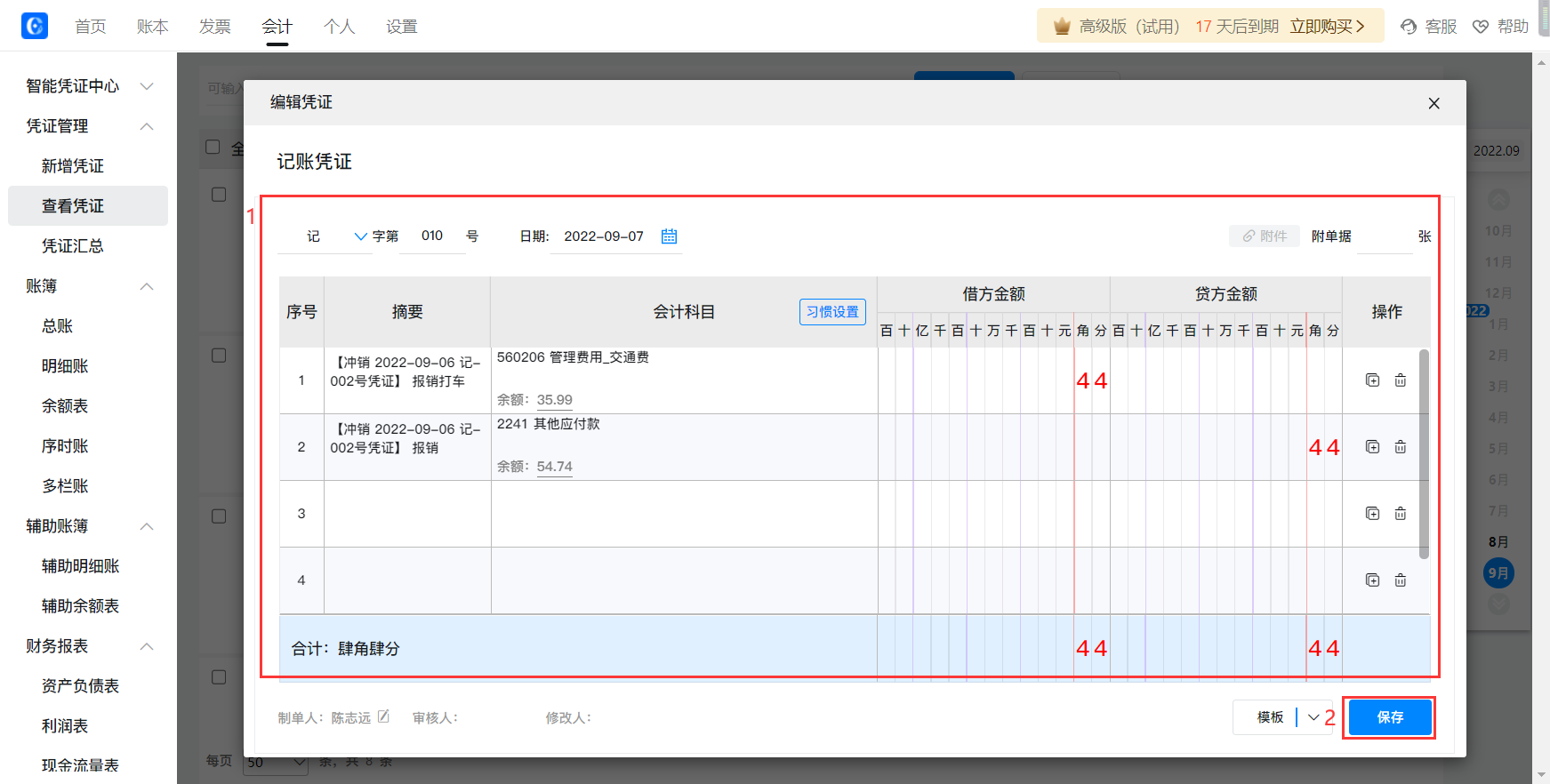This screenshot has width=1550, height=784.
Task: Select the 9月 month marker
Action: 1498,573
